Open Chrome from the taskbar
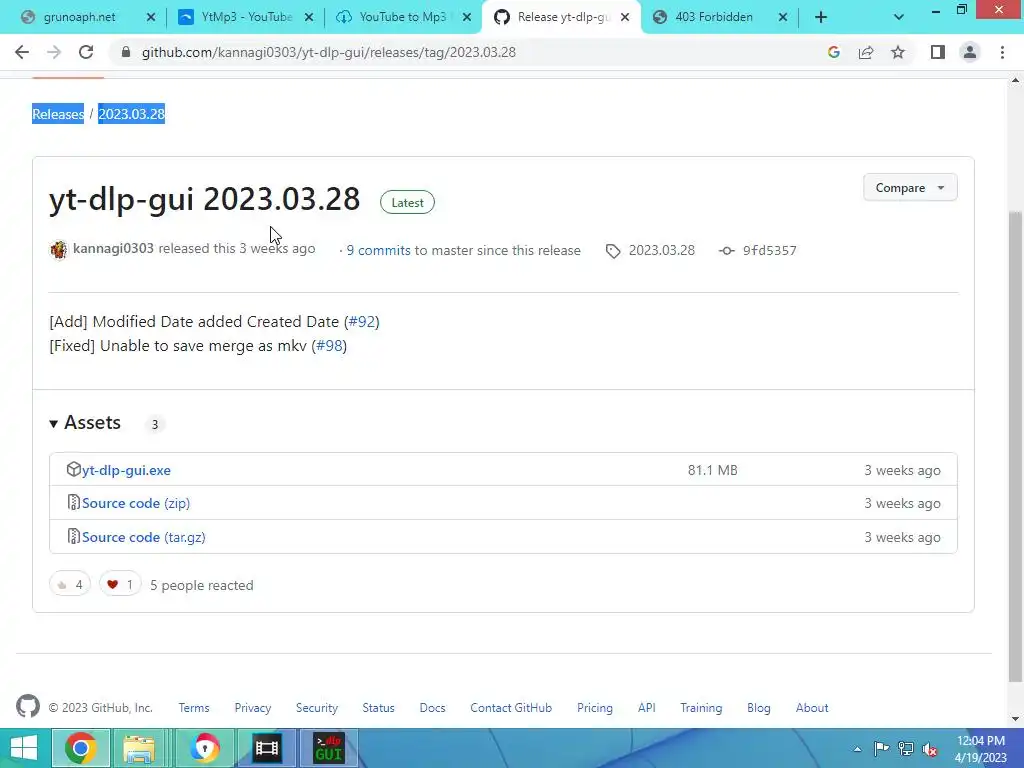Image resolution: width=1024 pixels, height=768 pixels. [80, 748]
